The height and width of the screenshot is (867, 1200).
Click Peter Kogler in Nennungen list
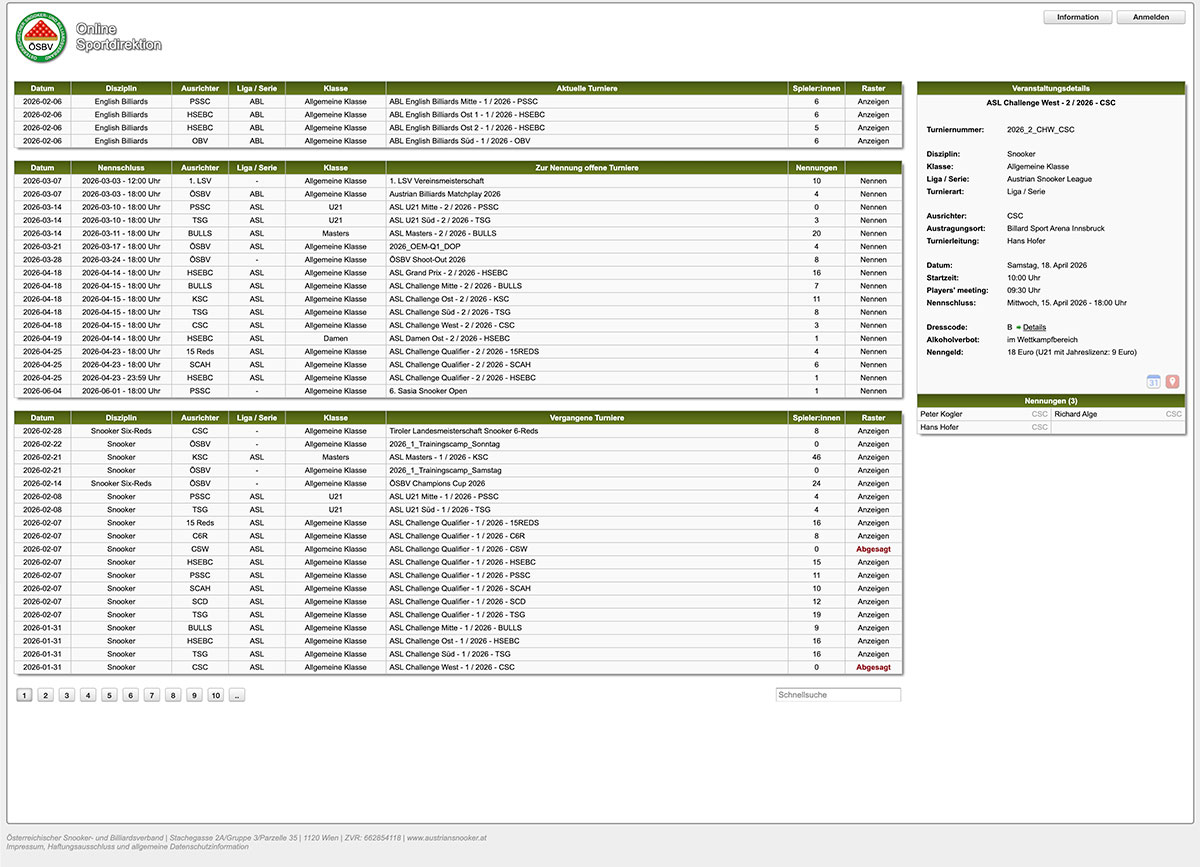point(941,414)
